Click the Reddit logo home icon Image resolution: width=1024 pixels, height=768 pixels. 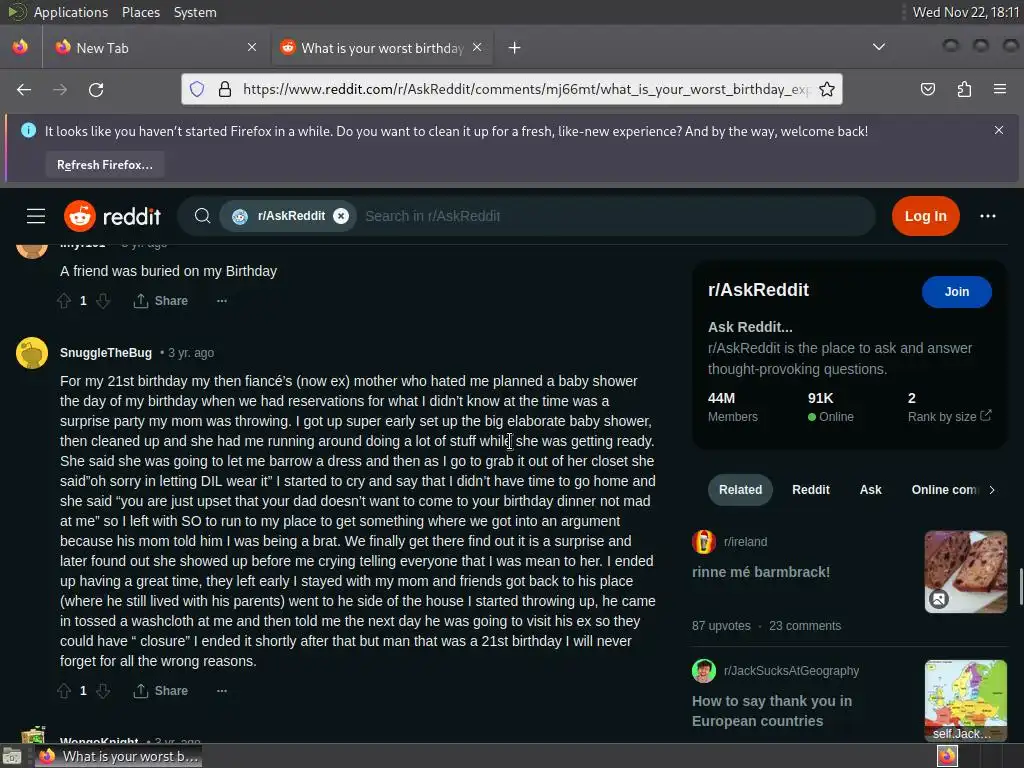click(112, 216)
